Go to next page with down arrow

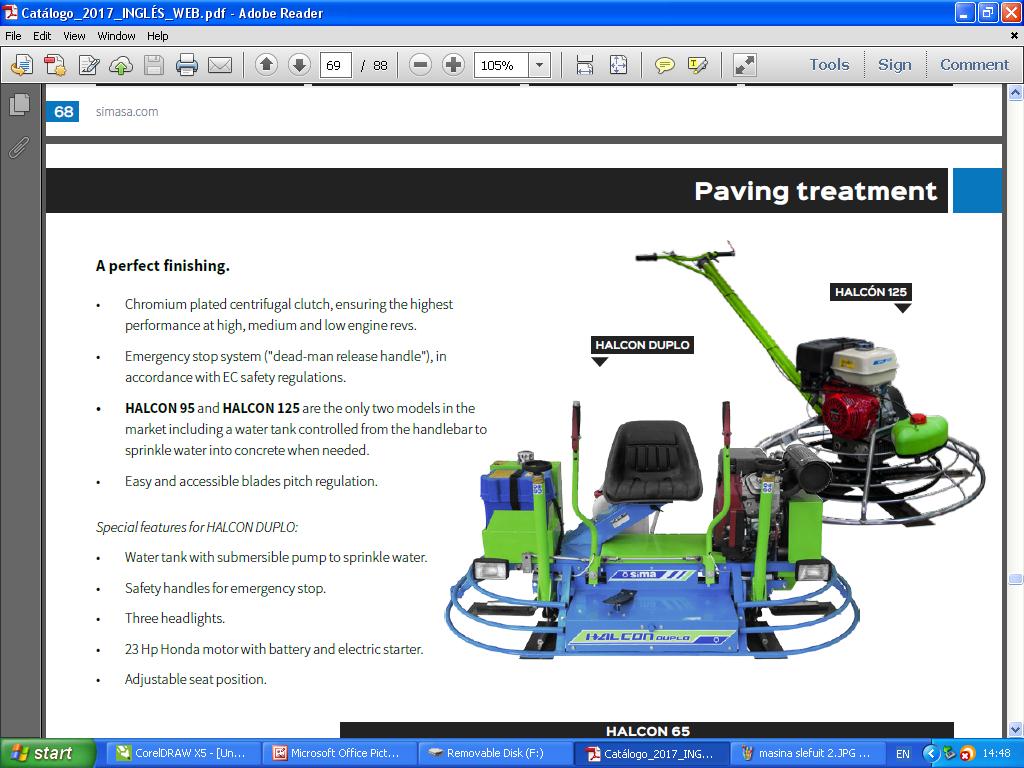click(x=299, y=65)
